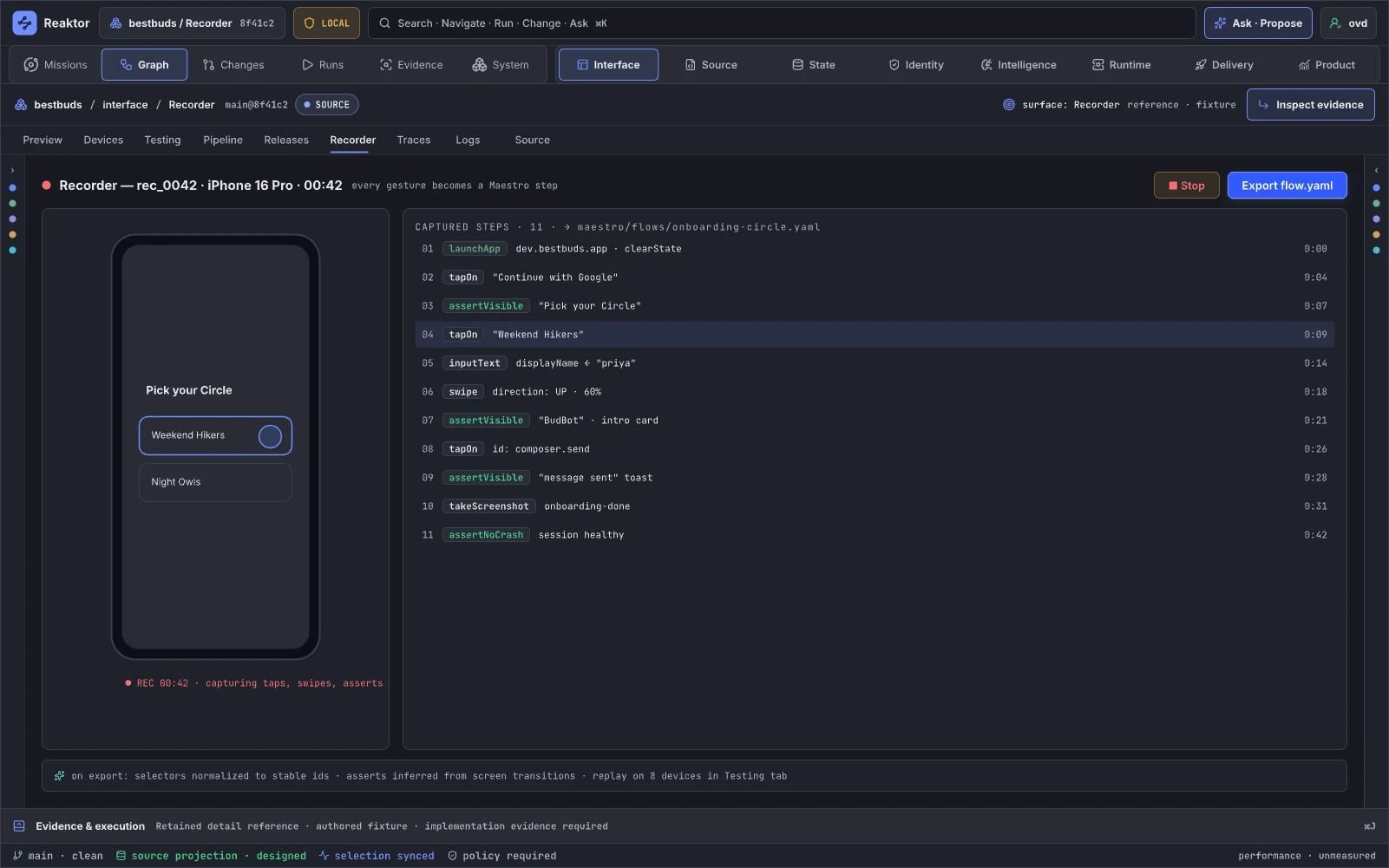Switch to the Identity layer
The width and height of the screenshot is (1389, 868).
click(916, 65)
